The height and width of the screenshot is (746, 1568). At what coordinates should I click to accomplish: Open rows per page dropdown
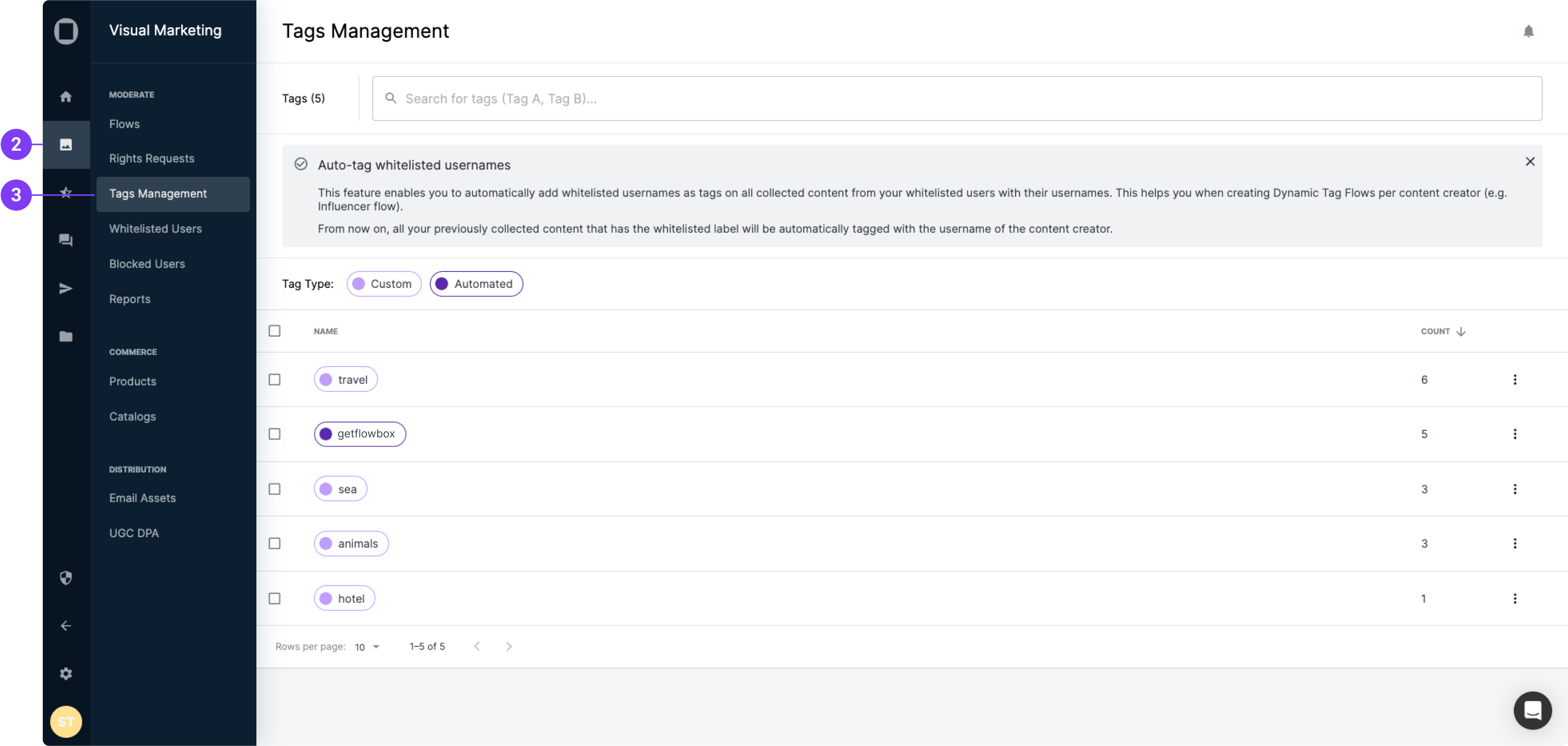(x=367, y=647)
